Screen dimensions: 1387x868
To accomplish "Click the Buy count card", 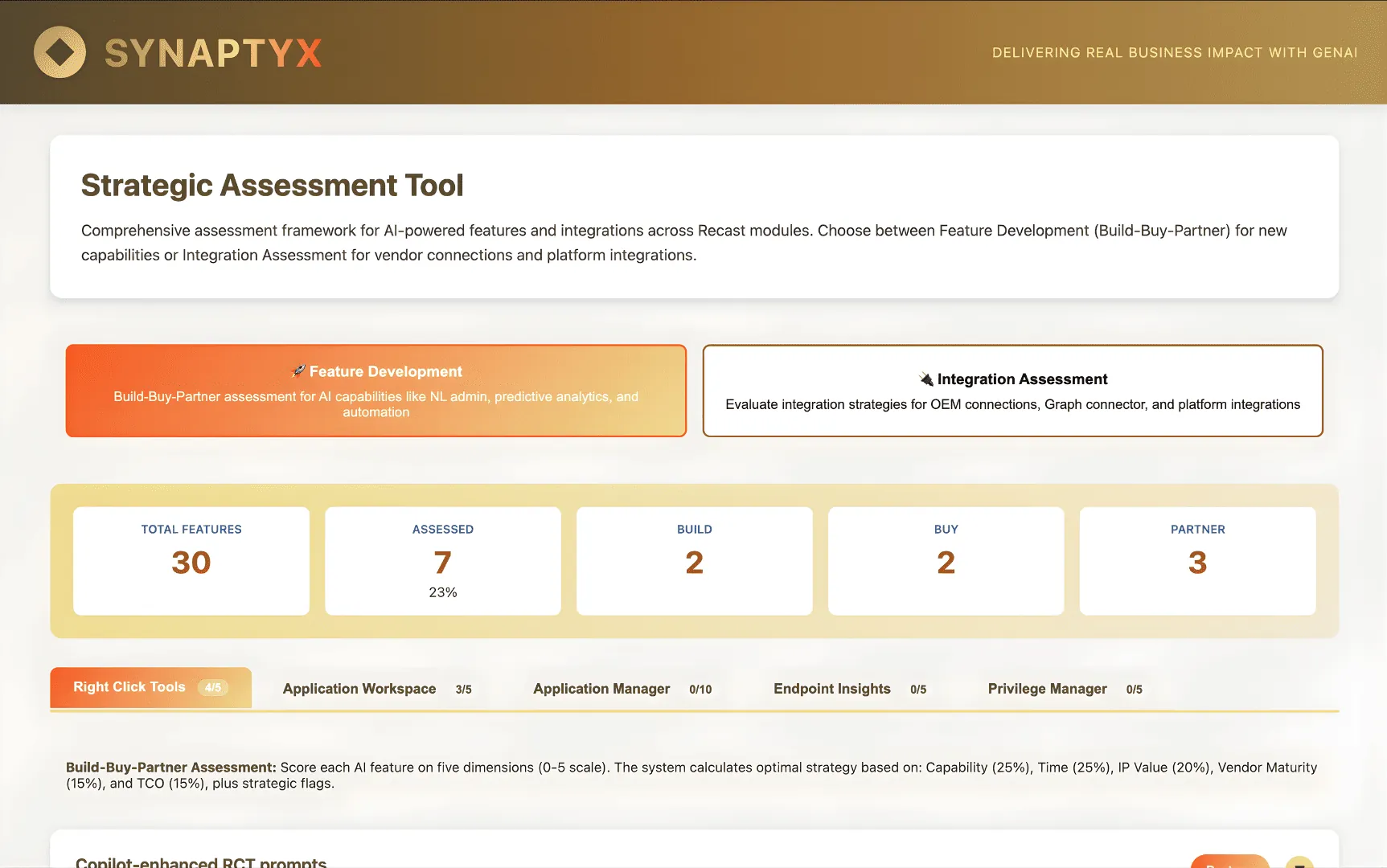I will pos(946,560).
